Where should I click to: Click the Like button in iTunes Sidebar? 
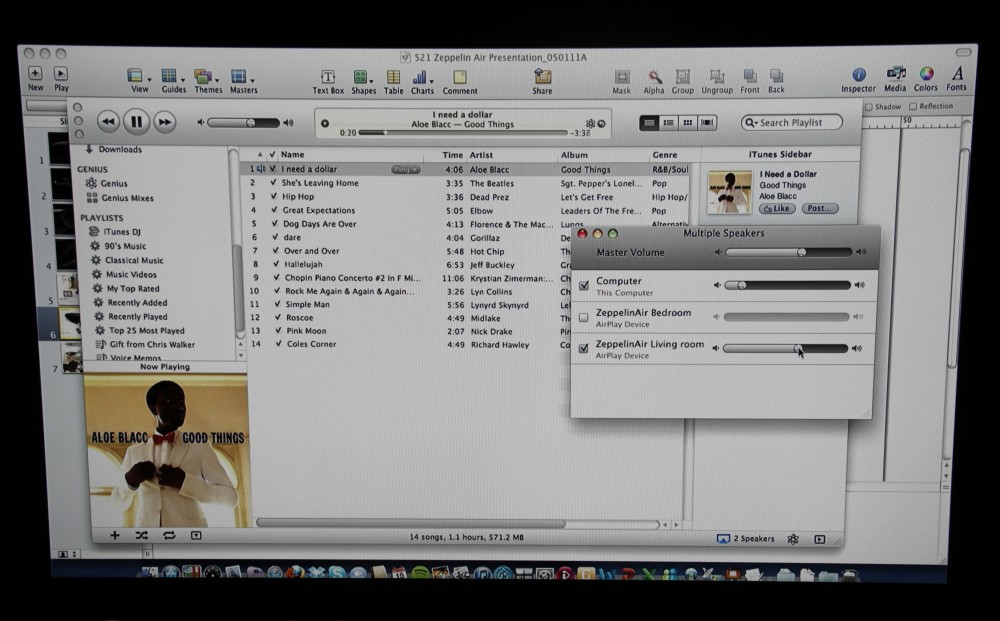tap(777, 208)
